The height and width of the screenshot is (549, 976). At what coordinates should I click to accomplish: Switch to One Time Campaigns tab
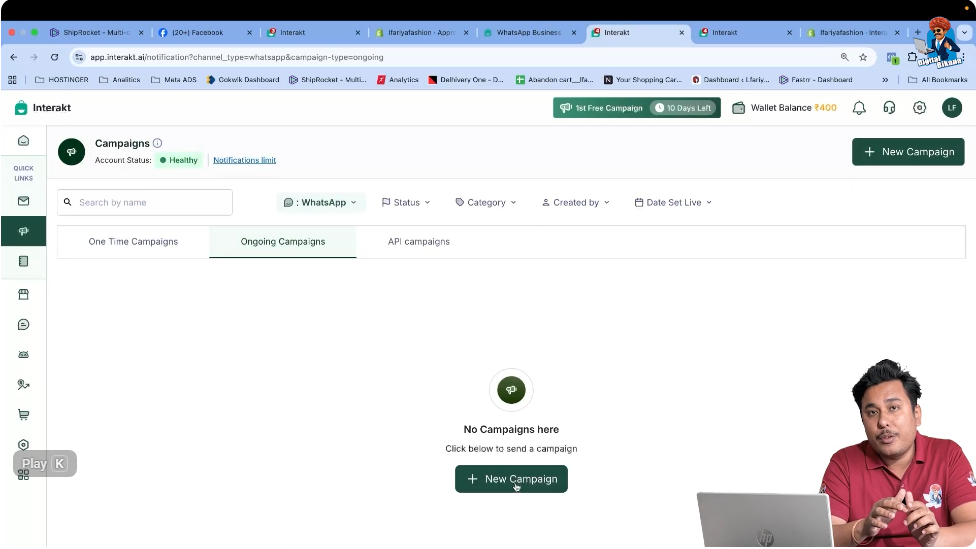click(x=133, y=242)
